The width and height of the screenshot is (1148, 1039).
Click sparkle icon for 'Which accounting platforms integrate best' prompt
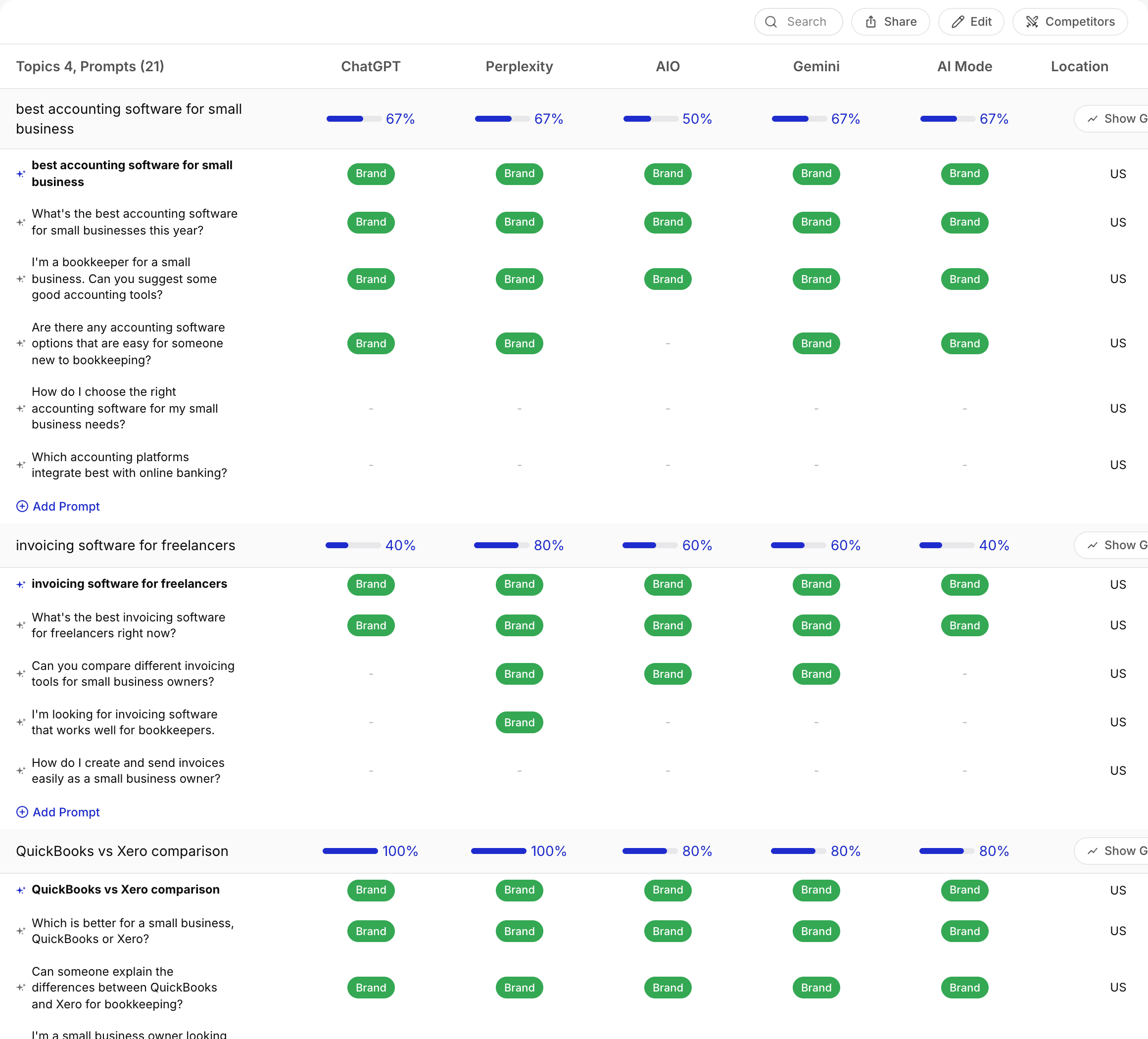pos(21,465)
